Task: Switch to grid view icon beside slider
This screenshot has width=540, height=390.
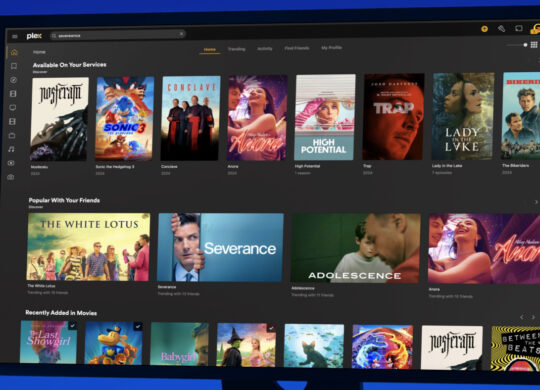Action: [x=534, y=45]
